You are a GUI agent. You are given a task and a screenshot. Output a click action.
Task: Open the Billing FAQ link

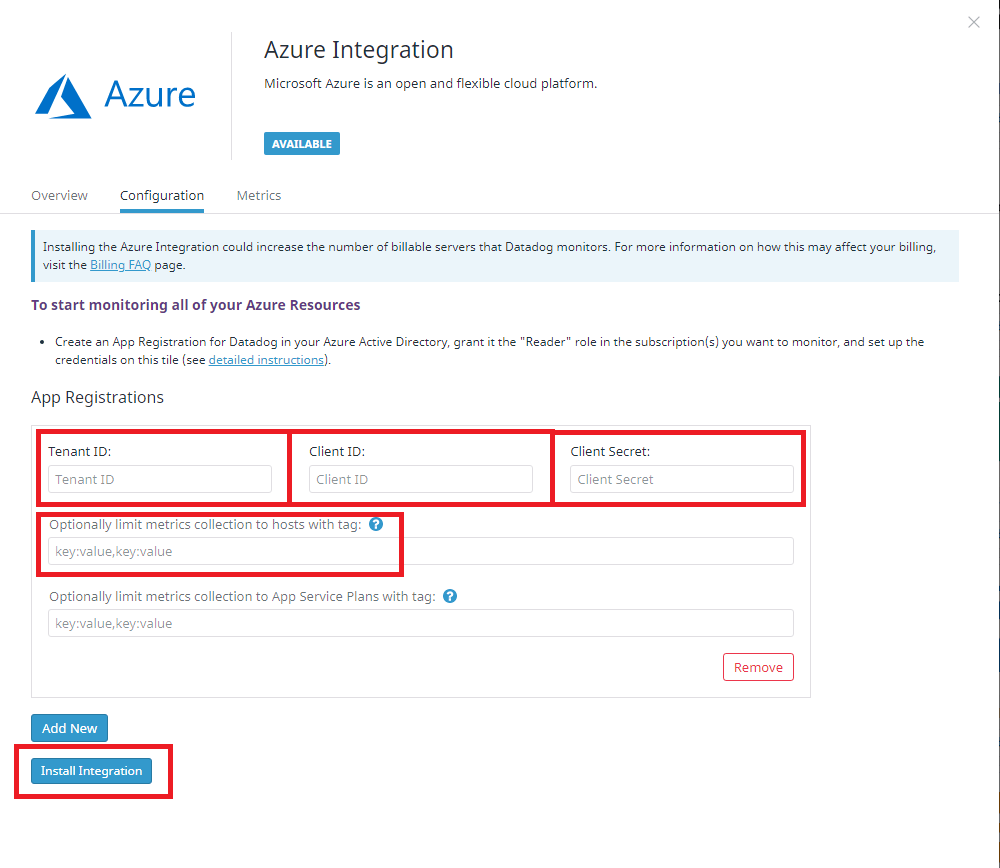[120, 264]
